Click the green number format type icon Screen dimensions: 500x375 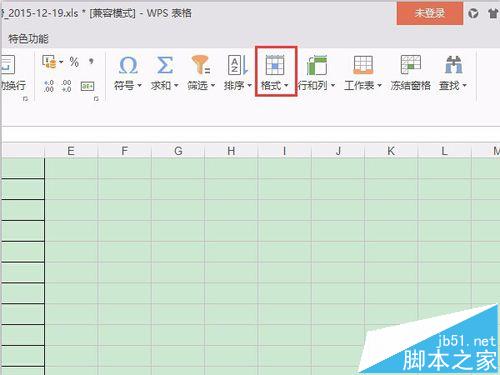(87, 86)
